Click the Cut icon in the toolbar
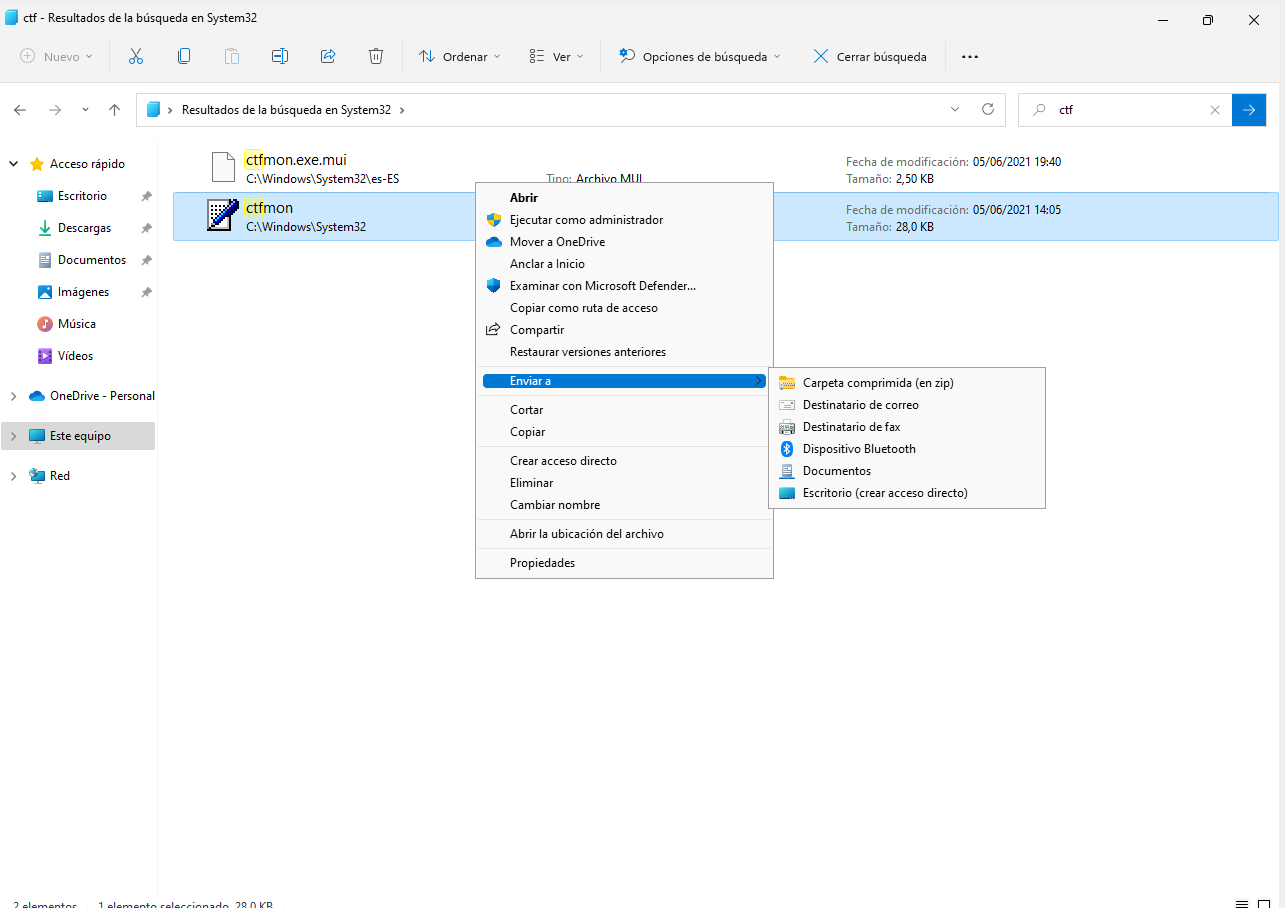This screenshot has width=1285, height=908. (x=136, y=56)
